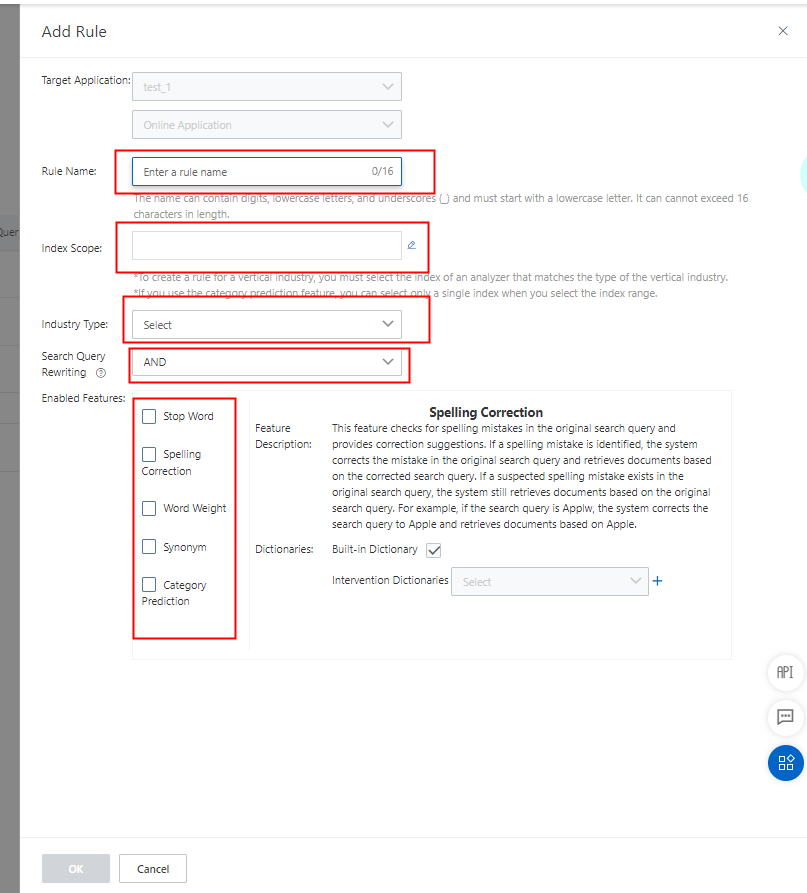Enable the Category Prediction checkbox
The width and height of the screenshot is (807, 893).
tap(149, 584)
